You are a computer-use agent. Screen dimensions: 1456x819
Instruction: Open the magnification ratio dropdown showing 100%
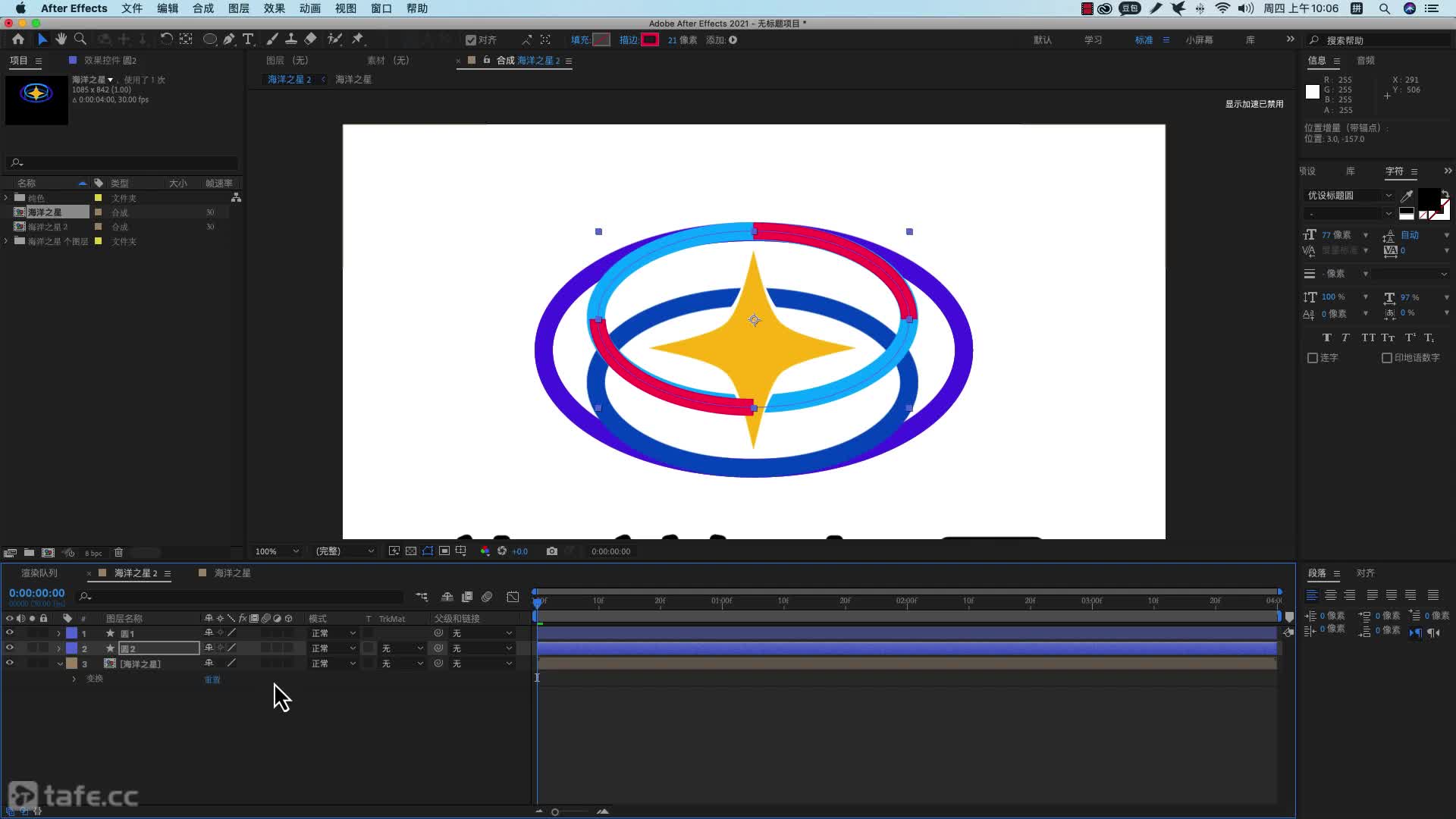pos(273,551)
